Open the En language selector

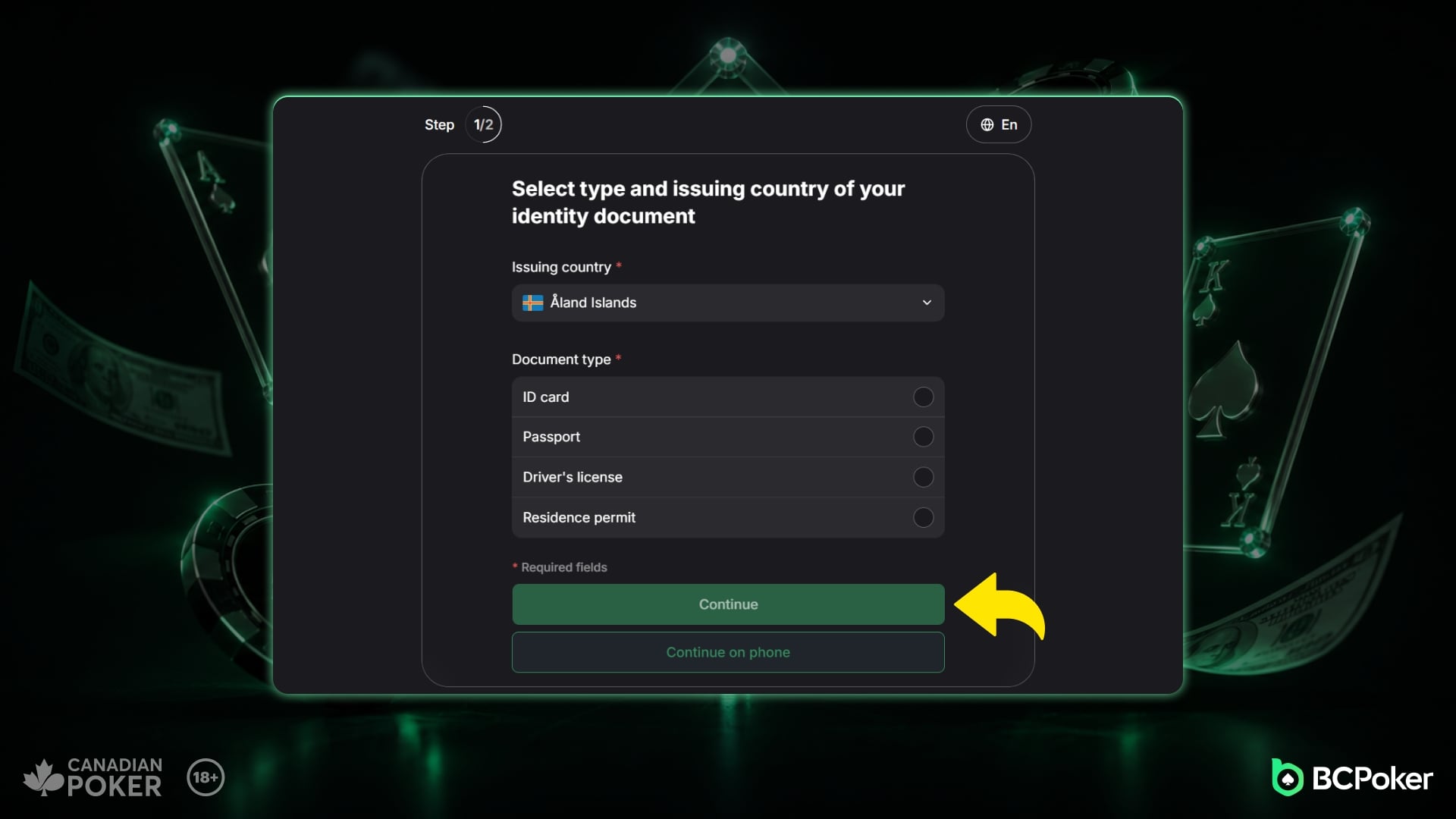point(998,124)
